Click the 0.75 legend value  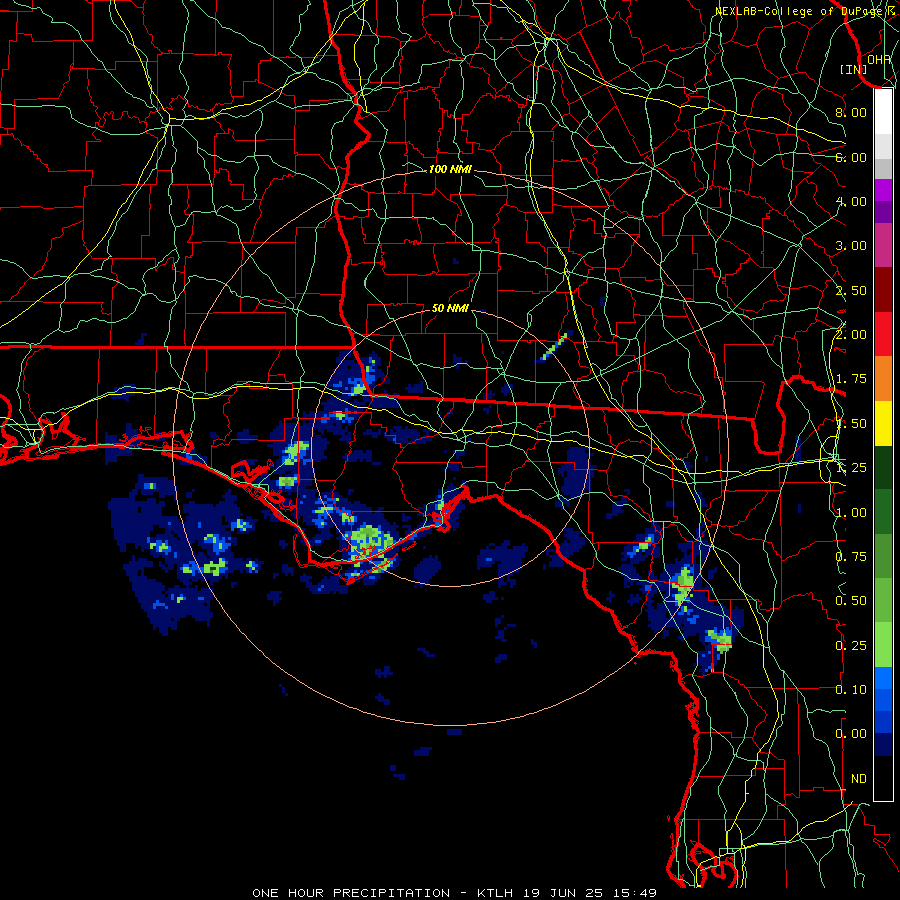[851, 557]
